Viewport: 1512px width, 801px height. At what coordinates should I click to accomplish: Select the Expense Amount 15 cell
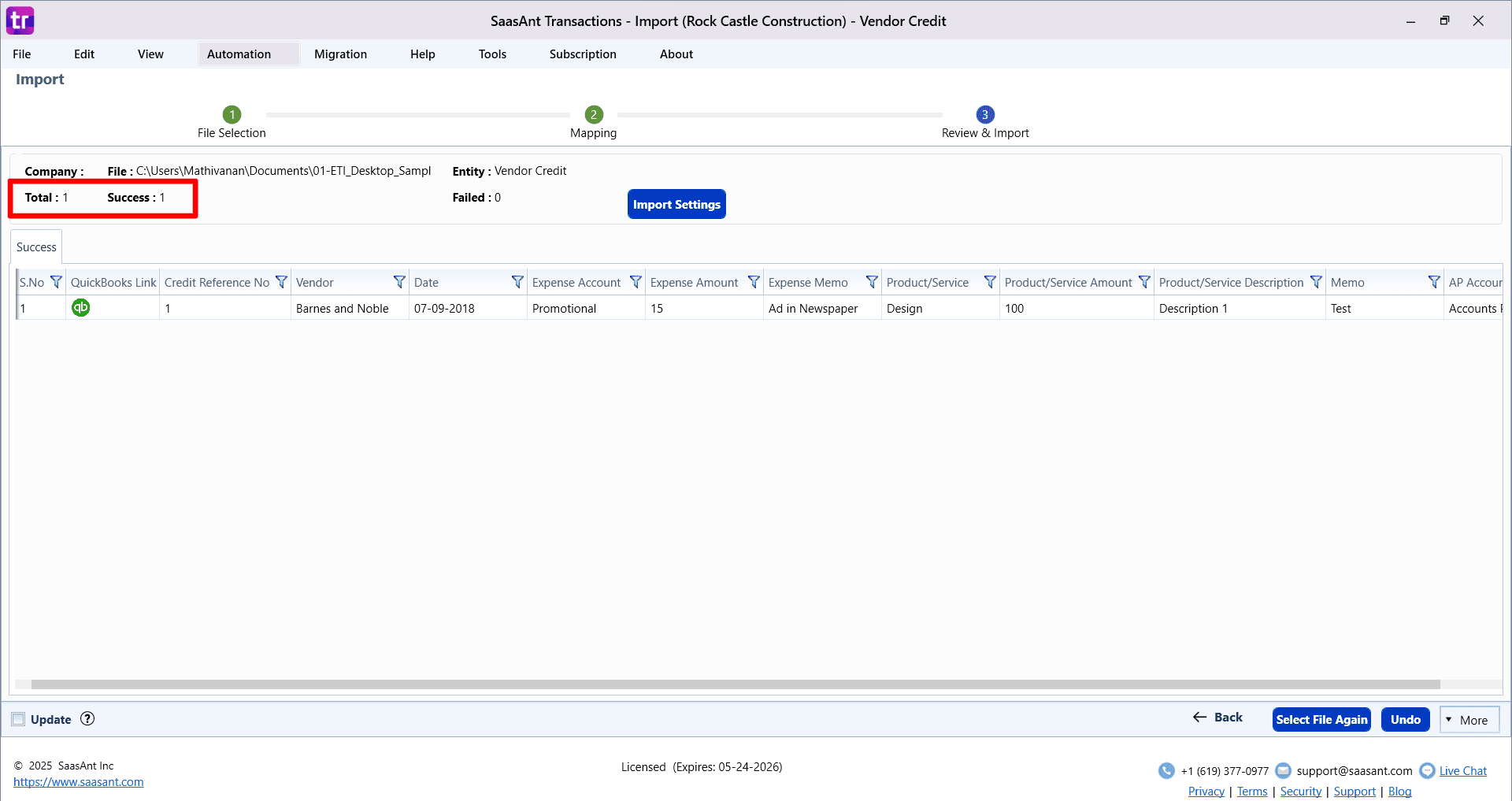704,308
